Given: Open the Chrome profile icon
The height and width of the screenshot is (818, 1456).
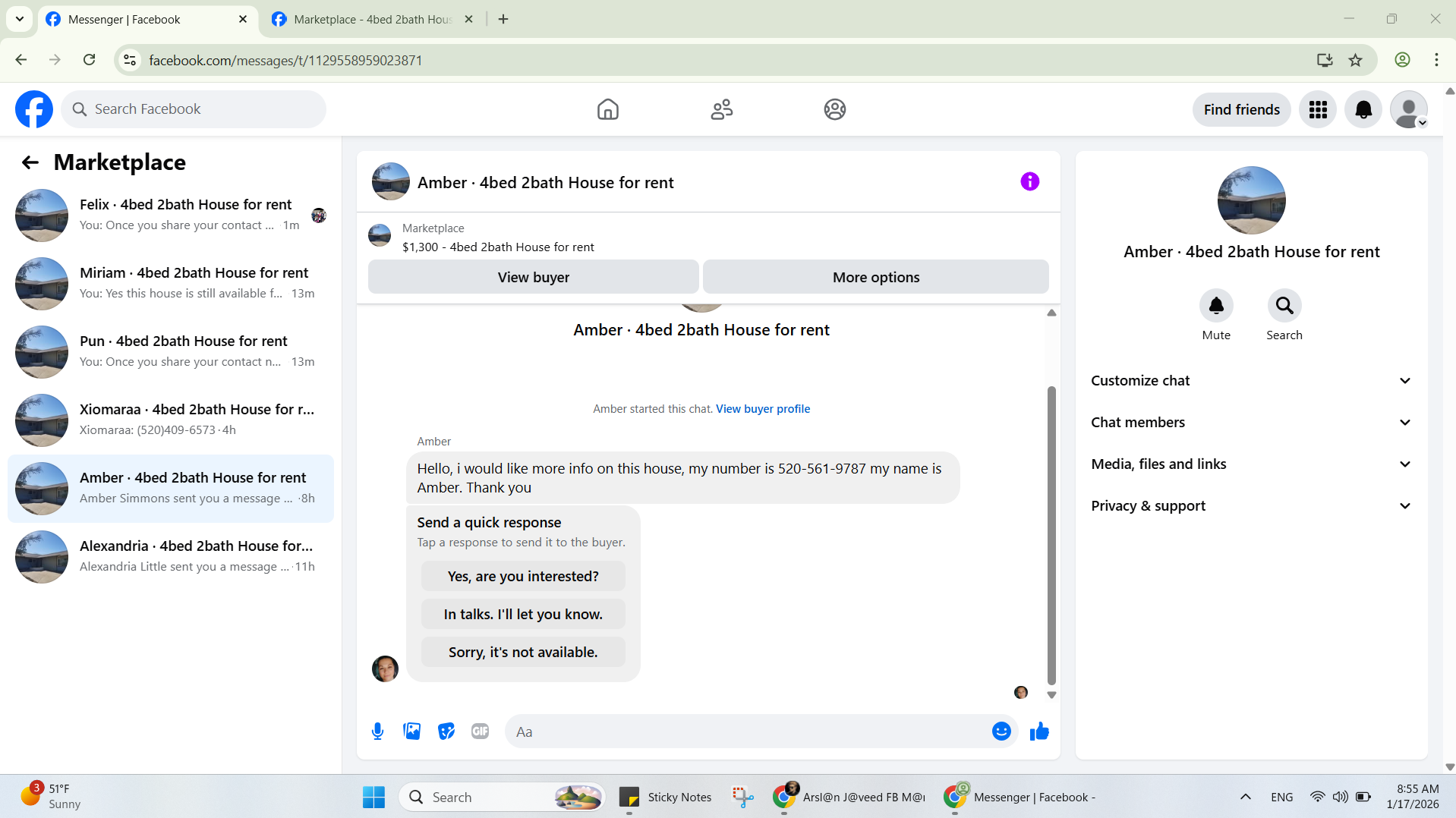Looking at the screenshot, I should [1402, 60].
